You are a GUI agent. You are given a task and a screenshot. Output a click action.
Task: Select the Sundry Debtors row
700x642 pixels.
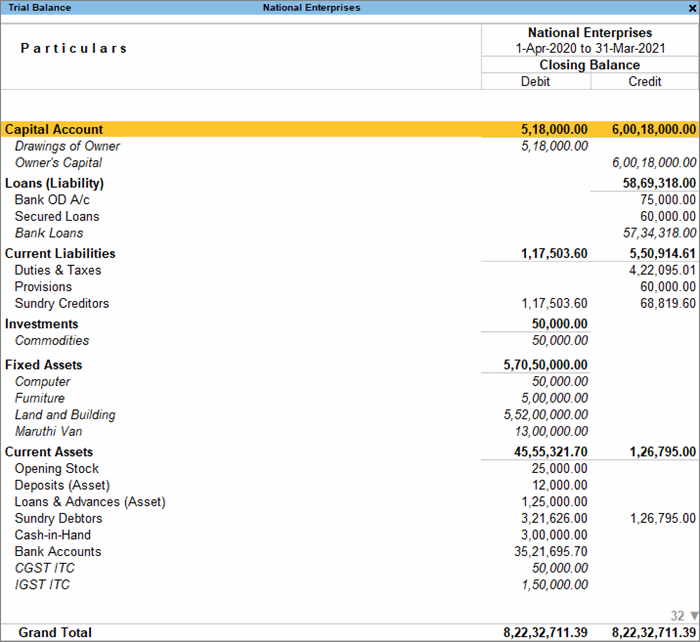click(x=58, y=518)
